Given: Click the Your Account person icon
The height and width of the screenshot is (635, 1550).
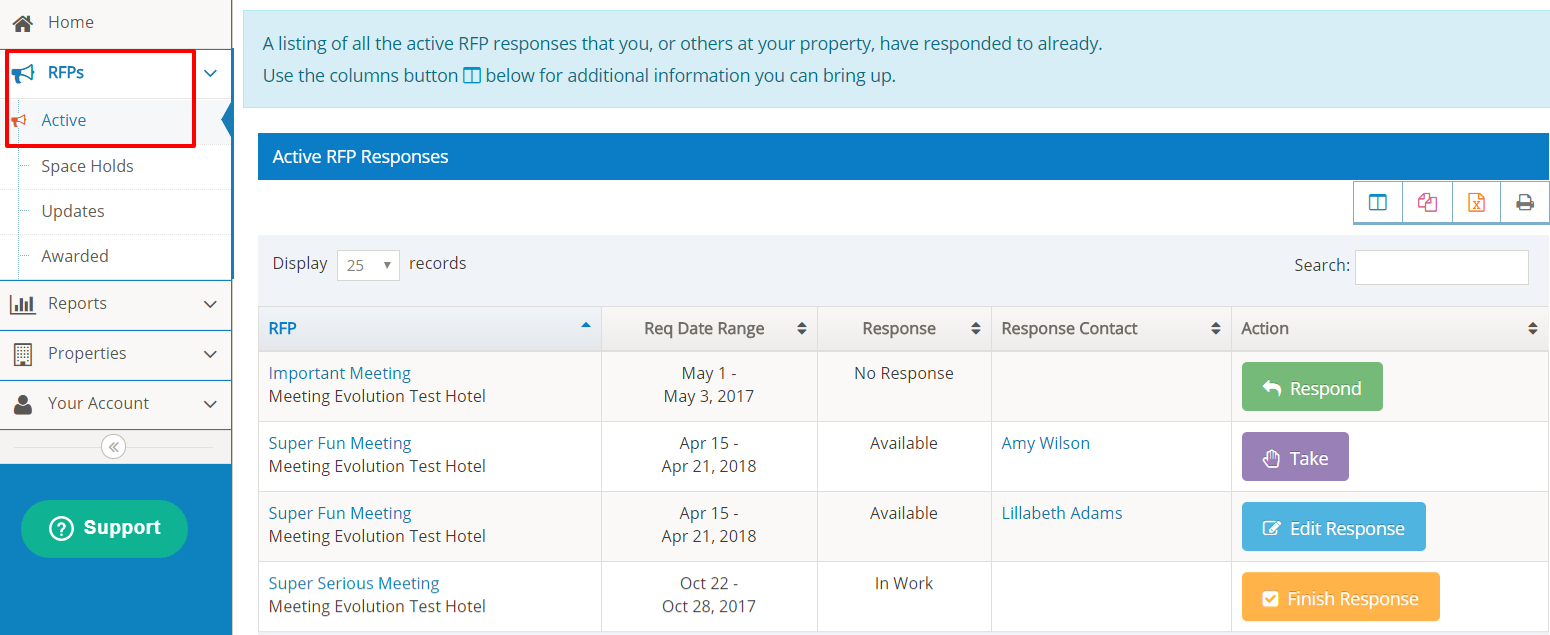Looking at the screenshot, I should tap(24, 403).
